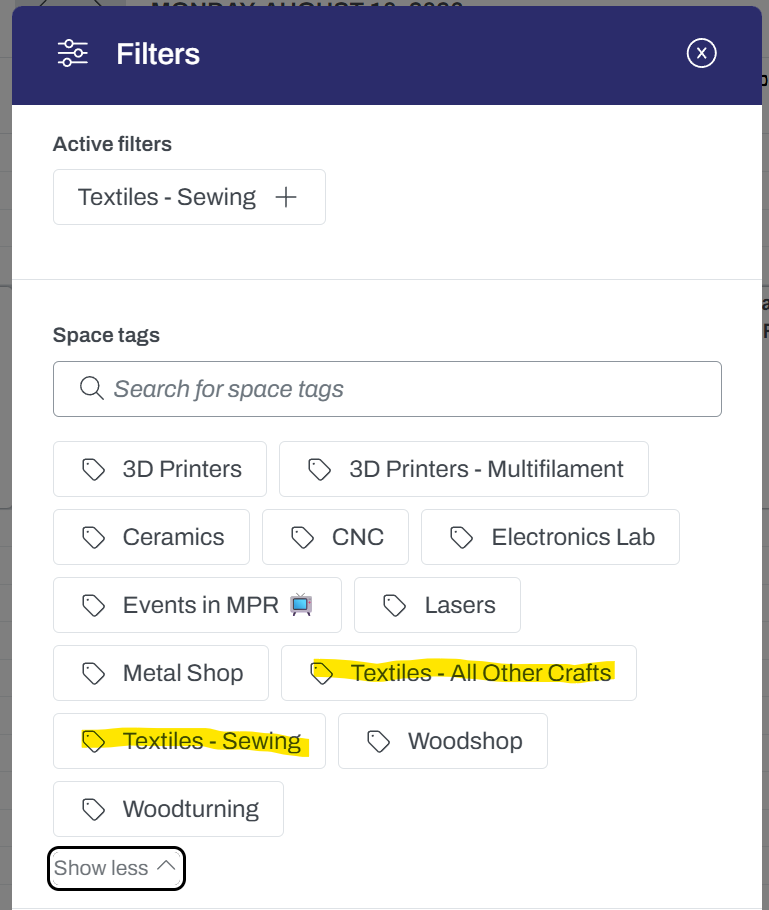Close the Filters panel with X icon
The width and height of the screenshot is (769, 910).
[701, 53]
